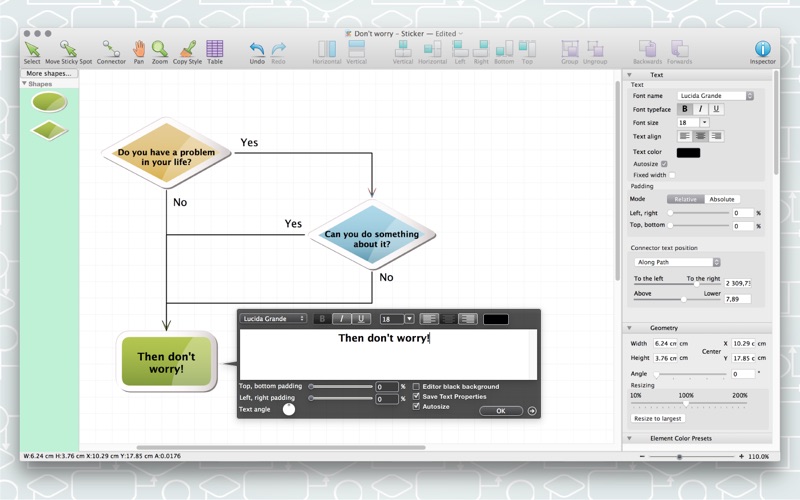The image size is (800, 500).
Task: Align text left in Inspector
Action: [685, 136]
